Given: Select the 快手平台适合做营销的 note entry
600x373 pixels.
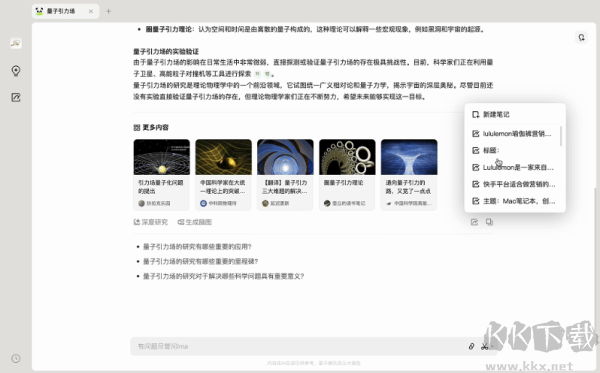Looking at the screenshot, I should (514, 184).
